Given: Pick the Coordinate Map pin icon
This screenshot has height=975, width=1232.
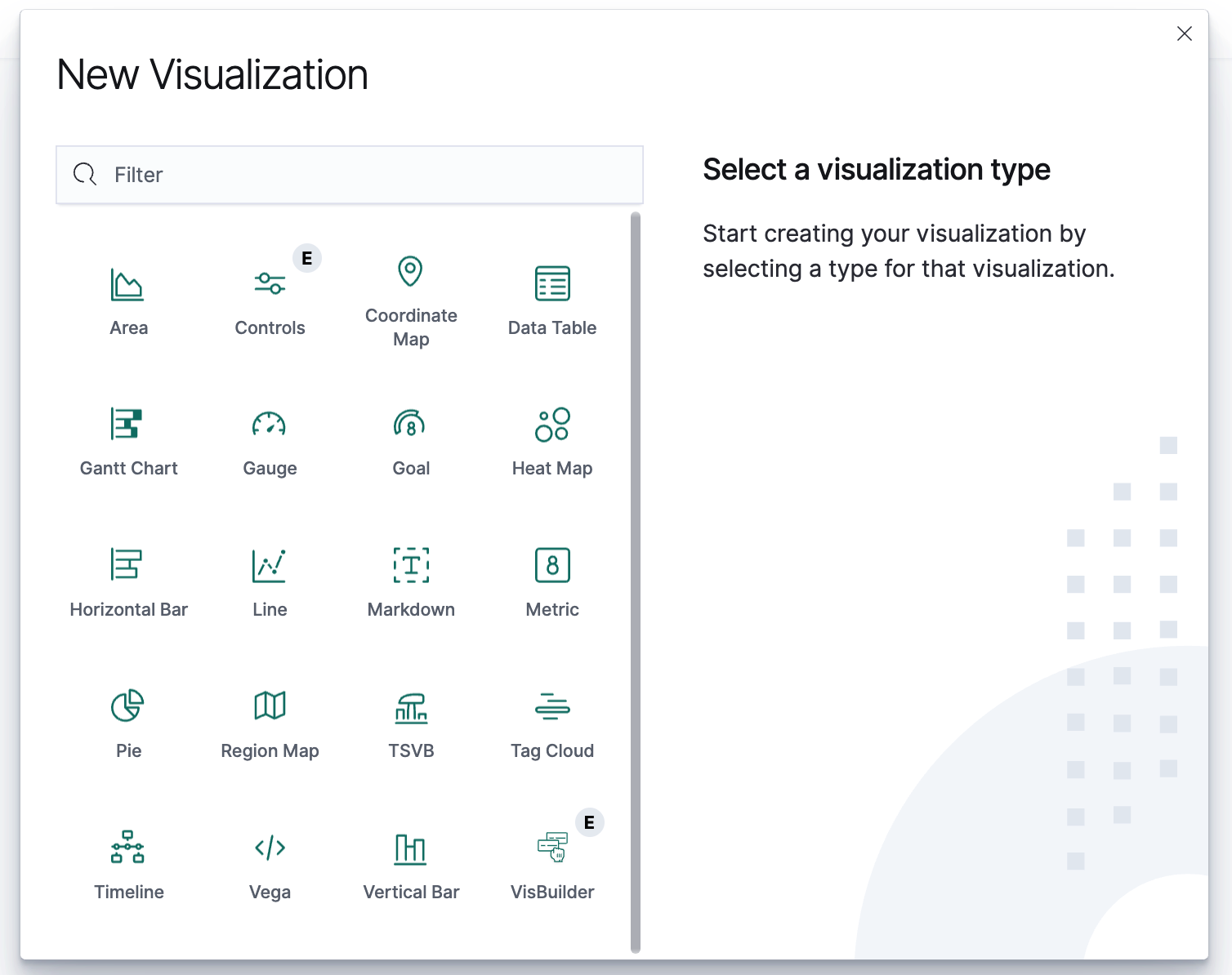Looking at the screenshot, I should coord(410,272).
